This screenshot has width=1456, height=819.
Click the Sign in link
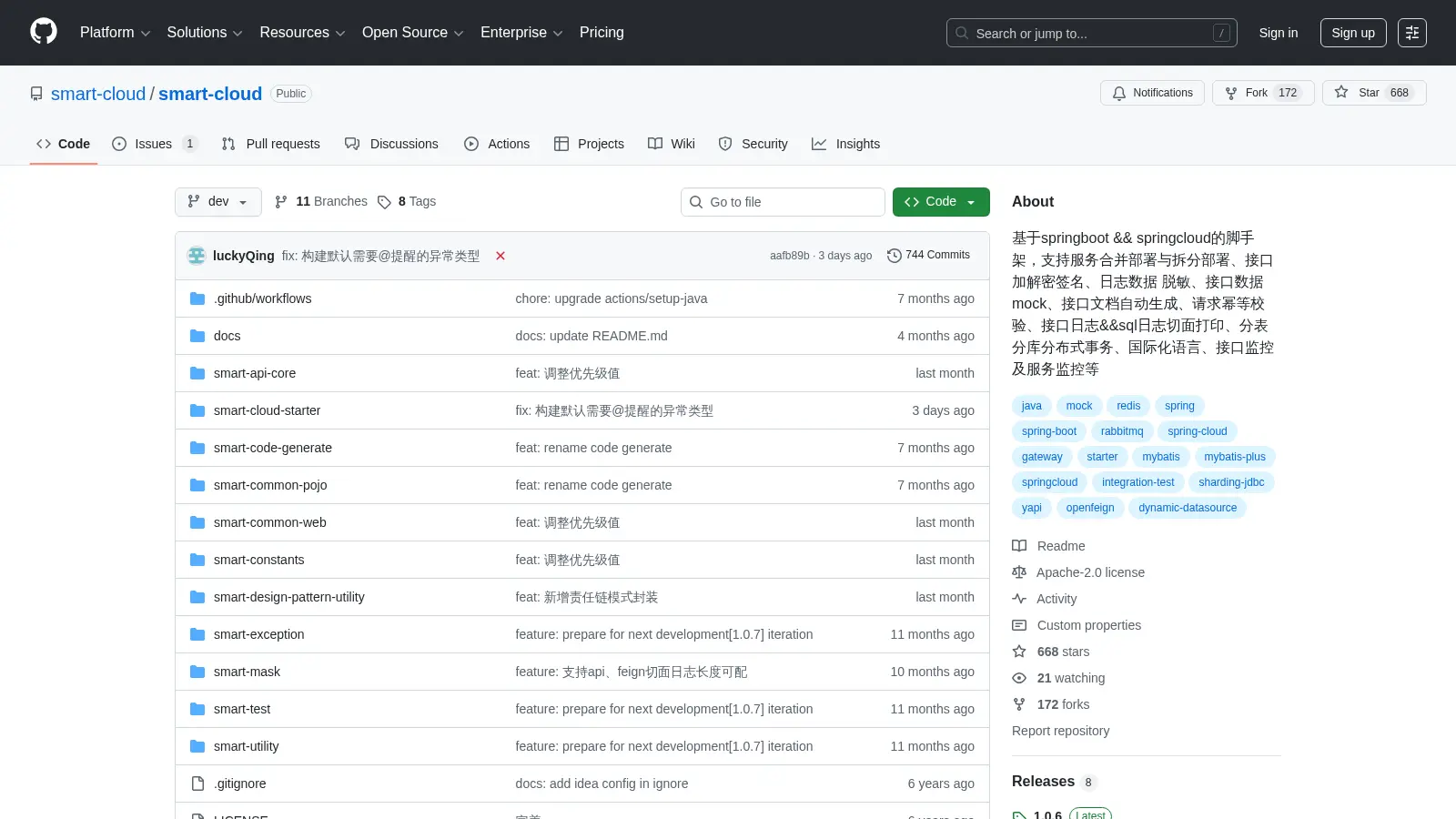click(x=1279, y=33)
